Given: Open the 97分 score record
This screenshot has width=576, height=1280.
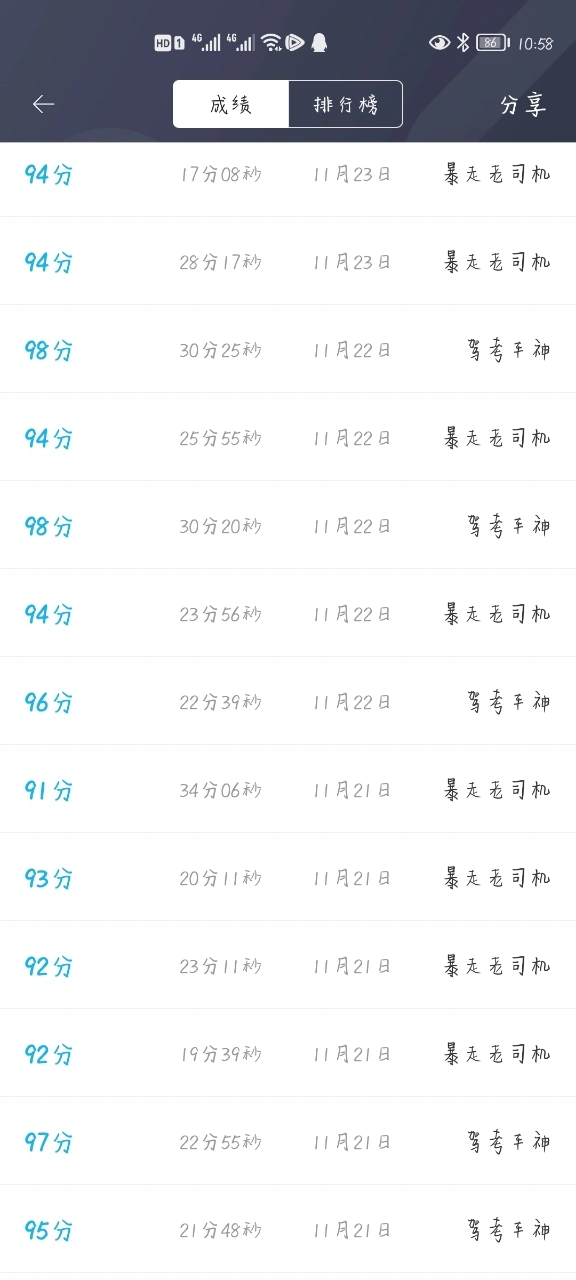Looking at the screenshot, I should (288, 1141).
